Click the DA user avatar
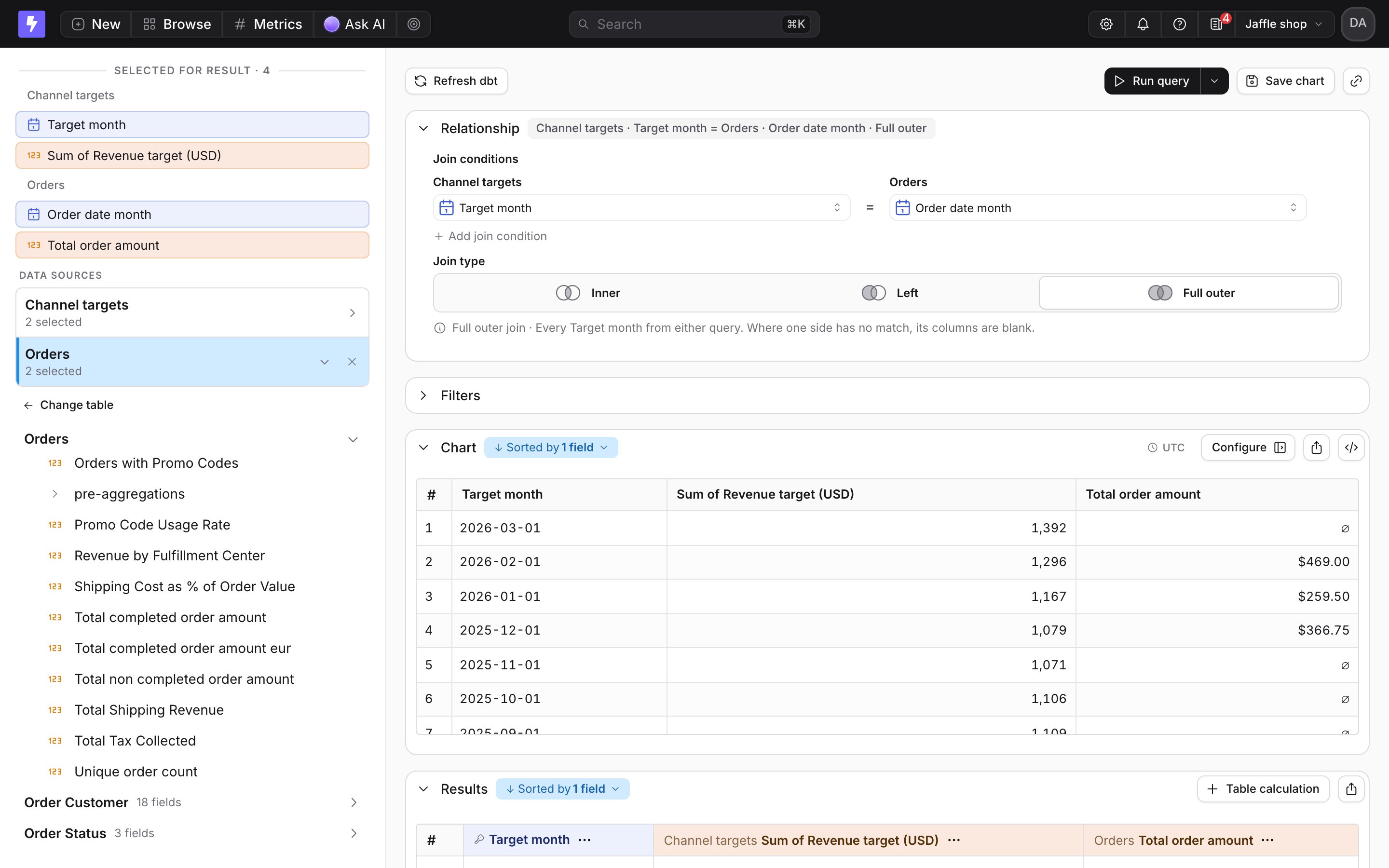1389x868 pixels. click(1358, 24)
